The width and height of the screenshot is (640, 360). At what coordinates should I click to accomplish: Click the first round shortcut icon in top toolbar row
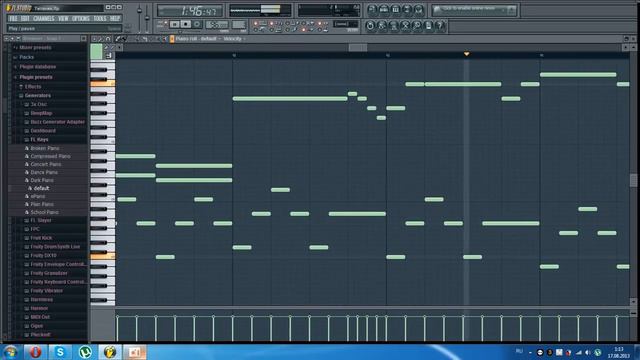372,9
